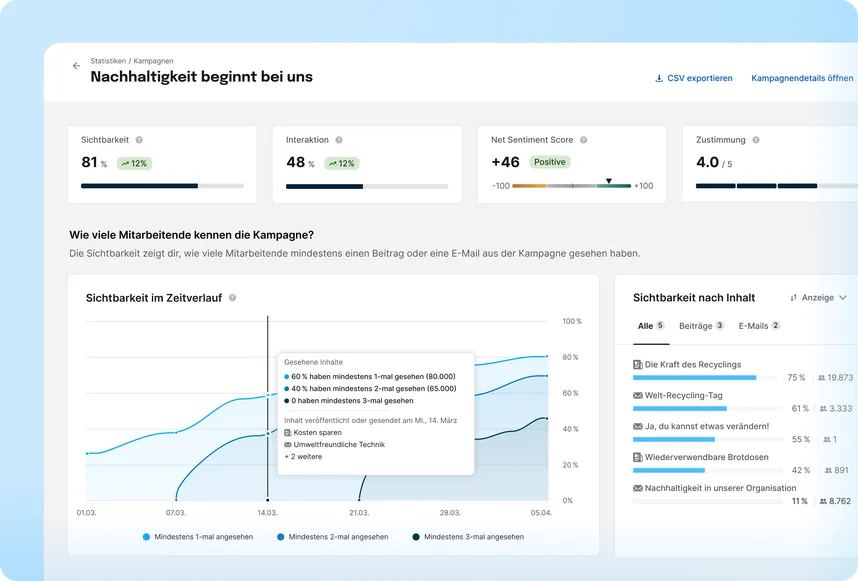Click post icon of Die Kraft des Recyclings
Viewport: 858px width, 581px height.
pyautogui.click(x=637, y=364)
